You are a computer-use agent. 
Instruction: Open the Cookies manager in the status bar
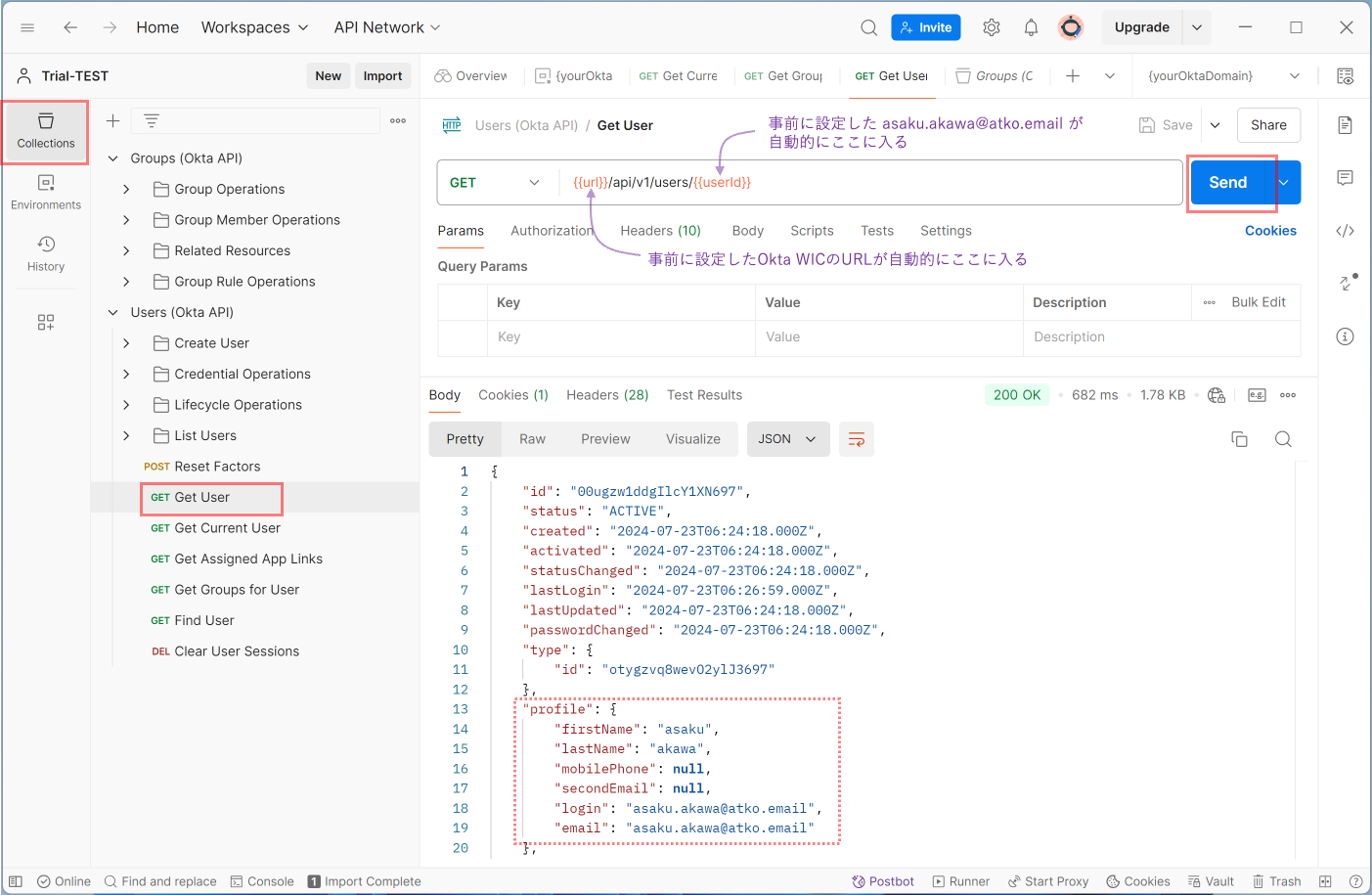[1137, 880]
